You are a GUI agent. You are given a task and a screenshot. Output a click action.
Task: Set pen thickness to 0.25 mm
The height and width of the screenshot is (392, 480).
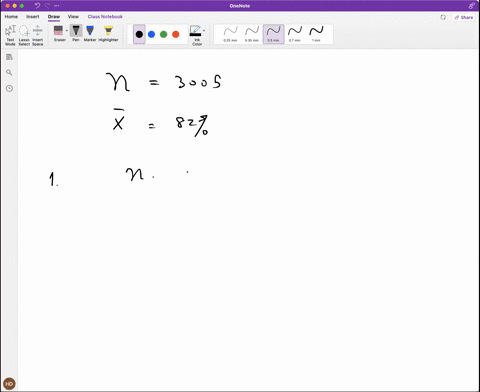pyautogui.click(x=230, y=34)
